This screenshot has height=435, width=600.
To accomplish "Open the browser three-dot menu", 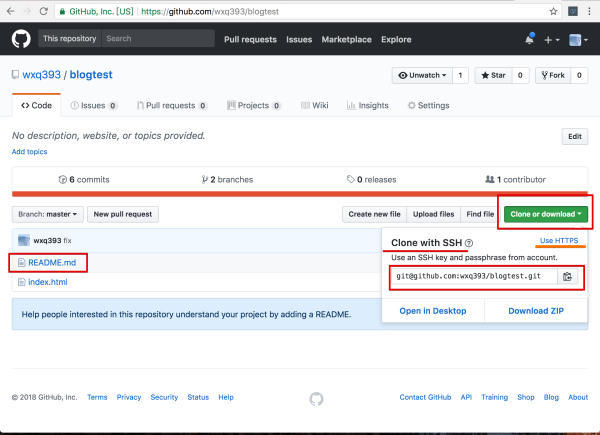I will [x=589, y=11].
